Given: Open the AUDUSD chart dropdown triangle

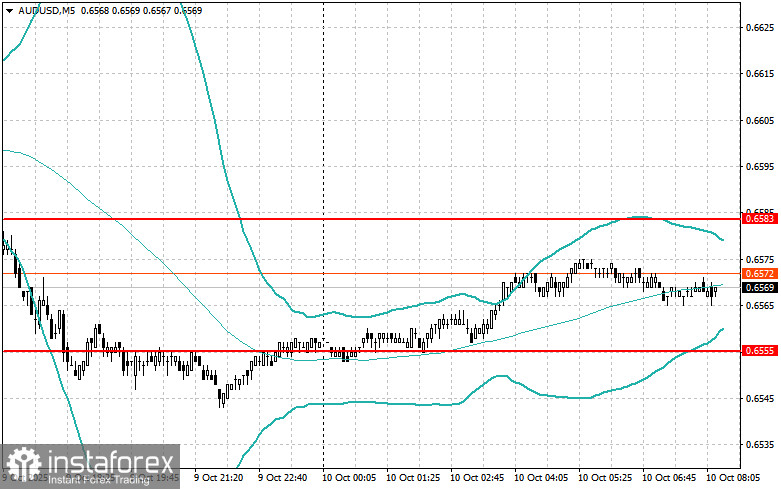Looking at the screenshot, I should point(9,10).
